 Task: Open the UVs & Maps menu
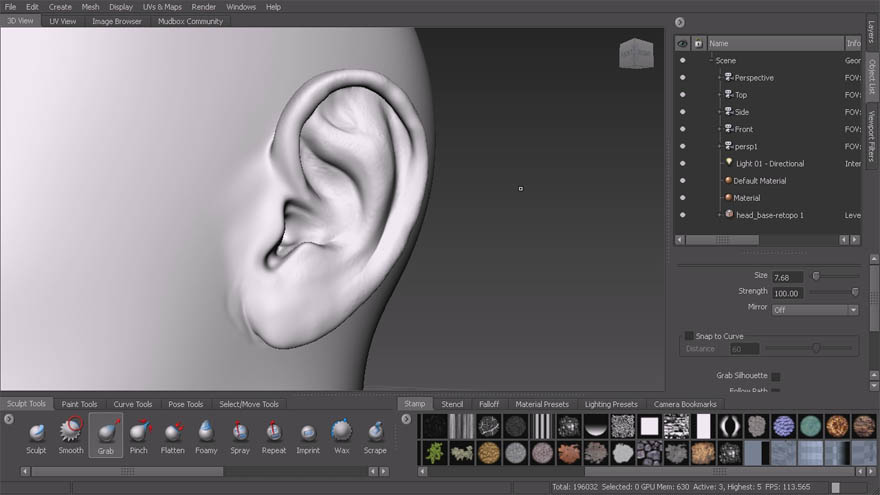pyautogui.click(x=162, y=7)
